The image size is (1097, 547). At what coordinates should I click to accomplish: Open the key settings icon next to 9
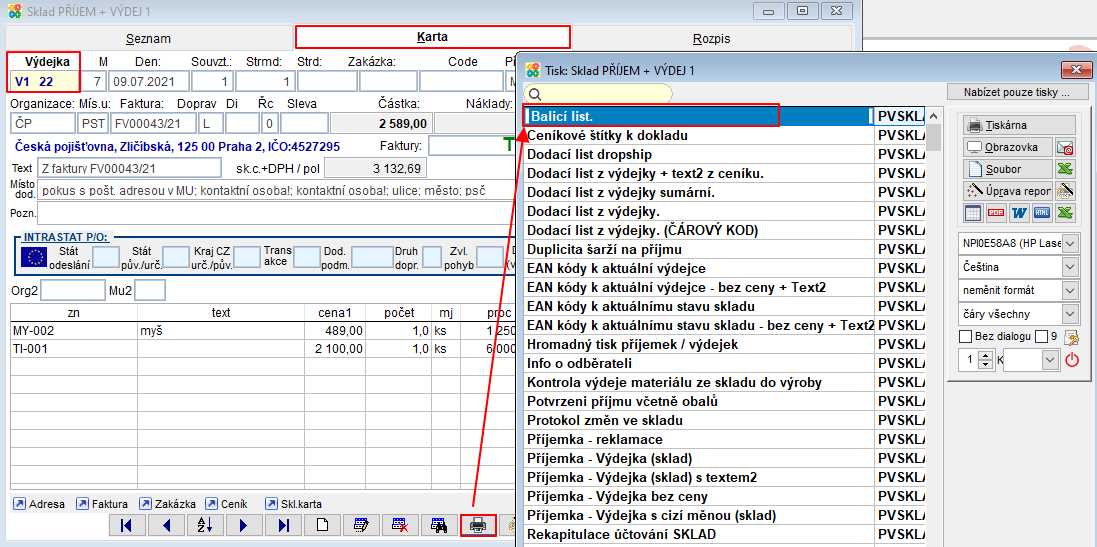1071,338
